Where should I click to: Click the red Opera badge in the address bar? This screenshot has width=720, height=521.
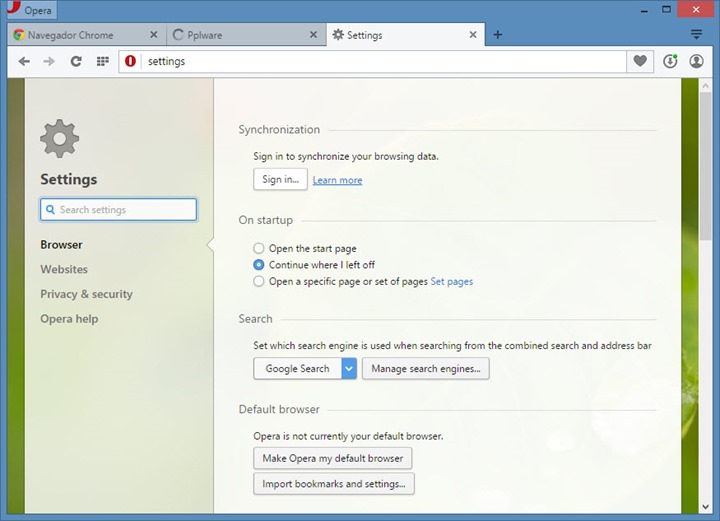click(x=130, y=61)
